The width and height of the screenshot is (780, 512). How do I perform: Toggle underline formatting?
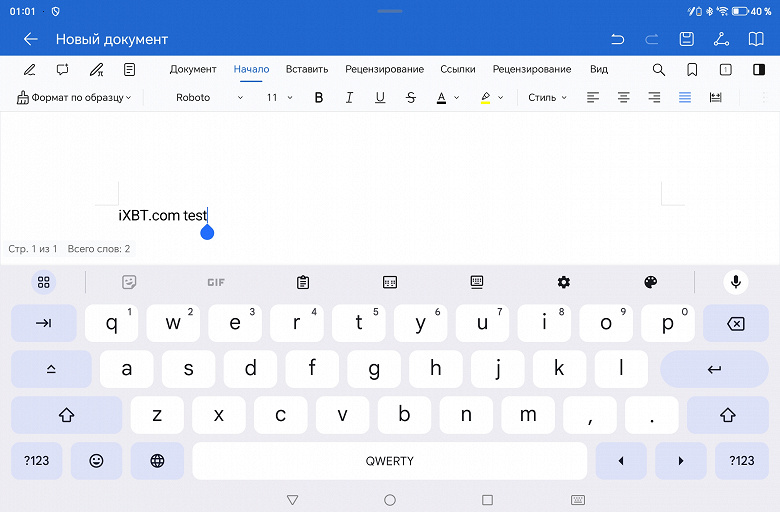point(380,98)
